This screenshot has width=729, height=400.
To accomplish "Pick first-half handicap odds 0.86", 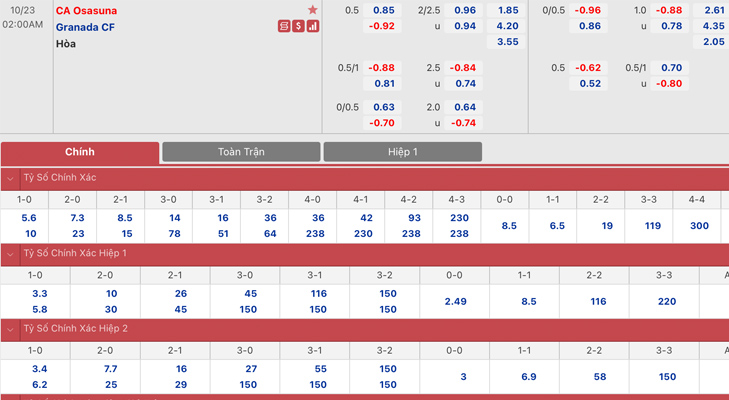I will pos(588,26).
